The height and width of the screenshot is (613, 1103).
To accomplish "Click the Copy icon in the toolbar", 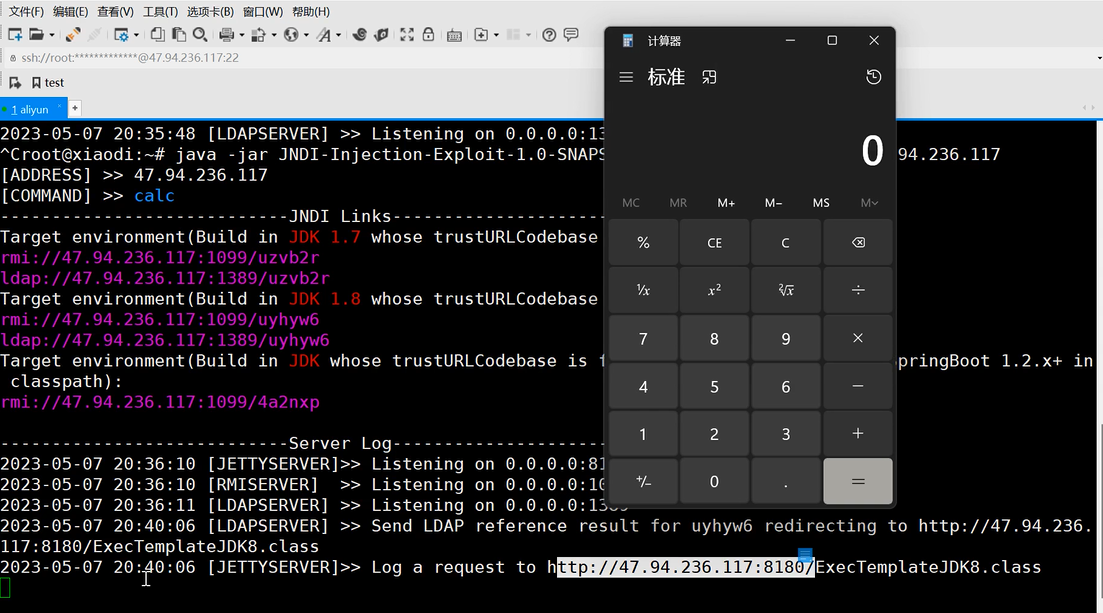I will tap(158, 34).
